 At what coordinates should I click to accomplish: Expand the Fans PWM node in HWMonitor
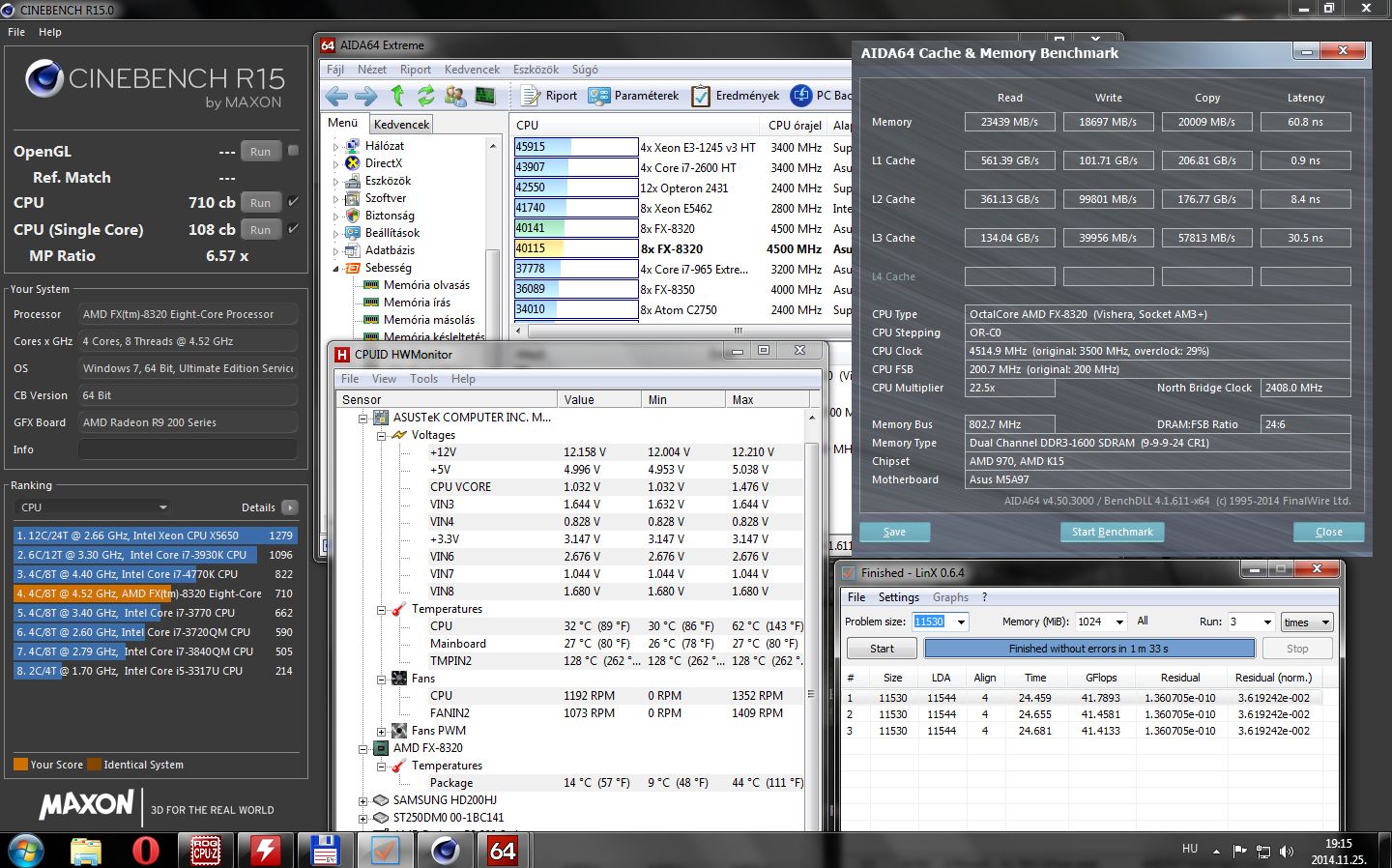pyautogui.click(x=382, y=732)
